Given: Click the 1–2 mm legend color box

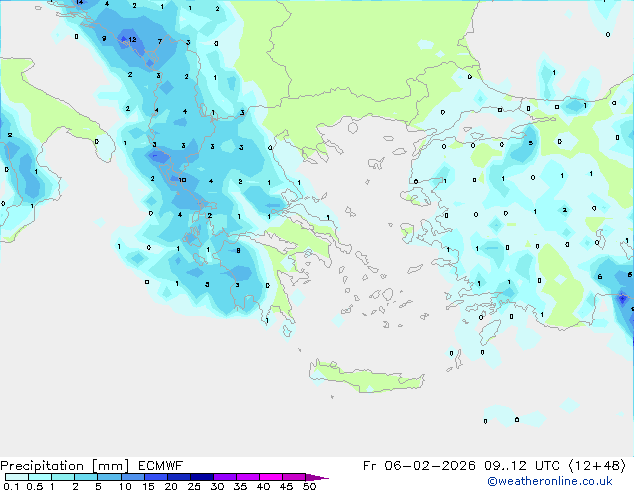Looking at the screenshot, I should [x=63, y=477].
